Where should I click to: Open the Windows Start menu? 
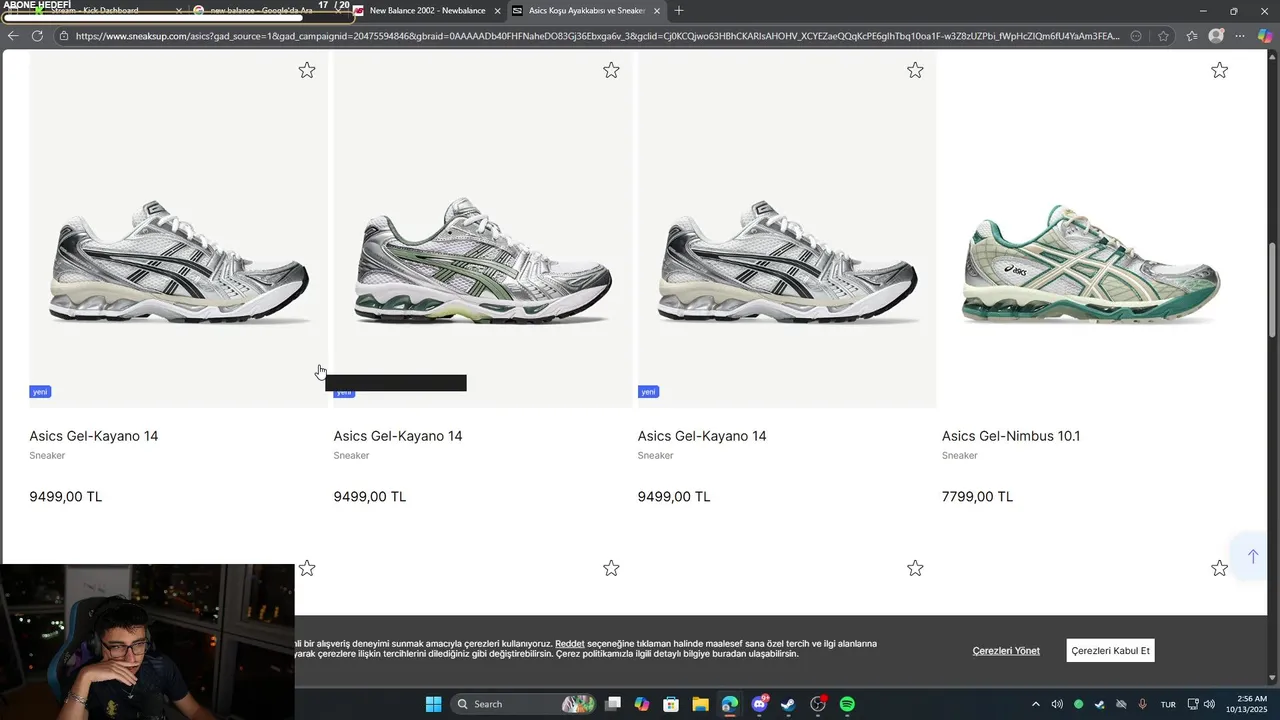point(433,704)
